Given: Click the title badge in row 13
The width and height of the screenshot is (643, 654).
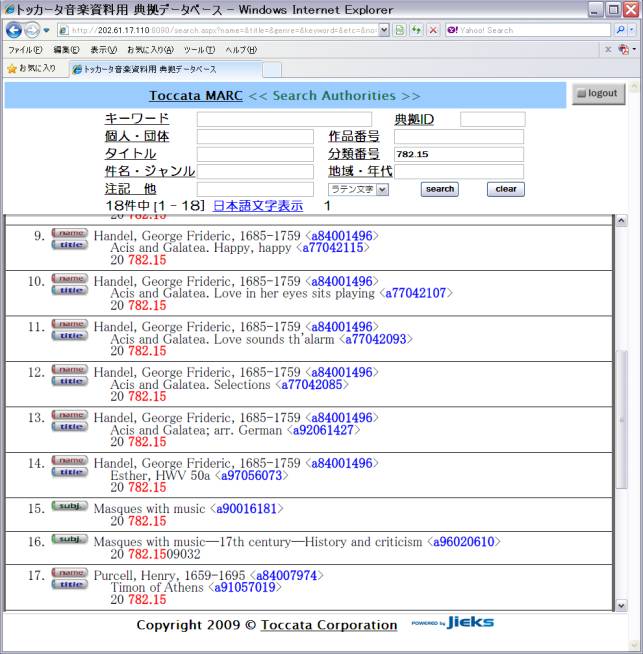Looking at the screenshot, I should point(70,427).
